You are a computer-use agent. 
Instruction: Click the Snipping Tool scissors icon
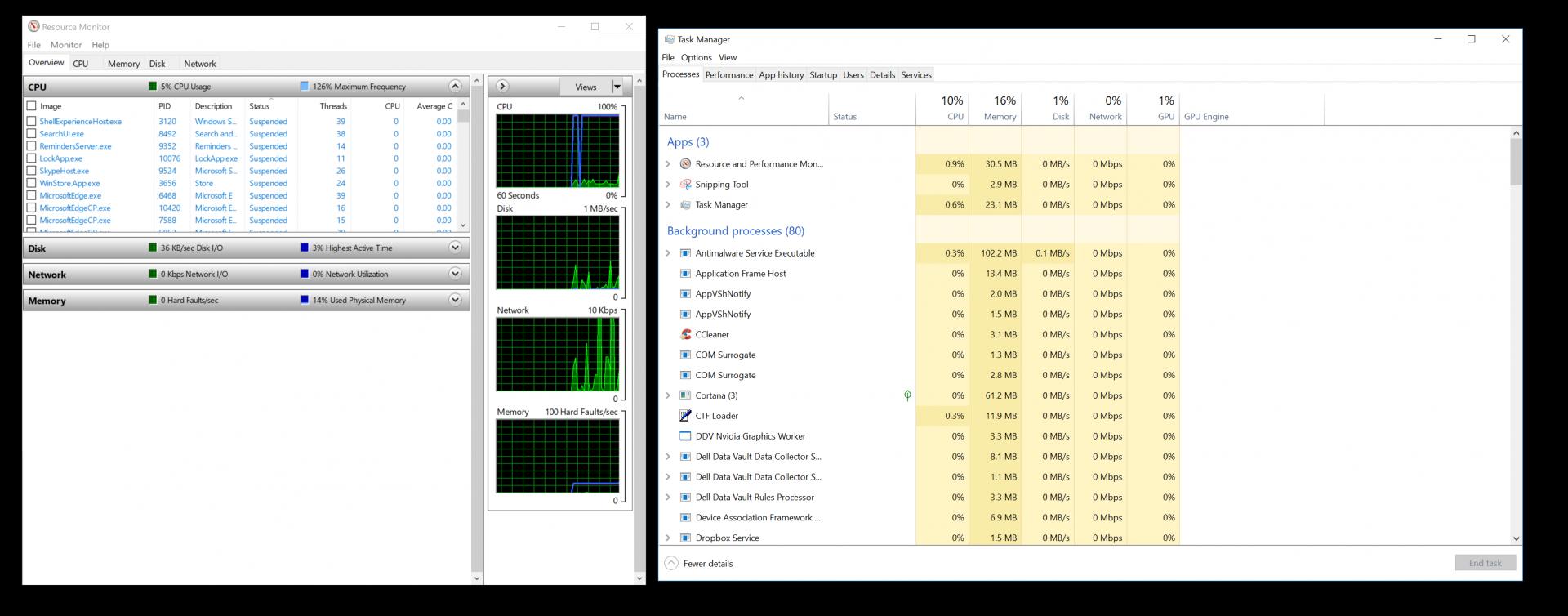(x=685, y=185)
